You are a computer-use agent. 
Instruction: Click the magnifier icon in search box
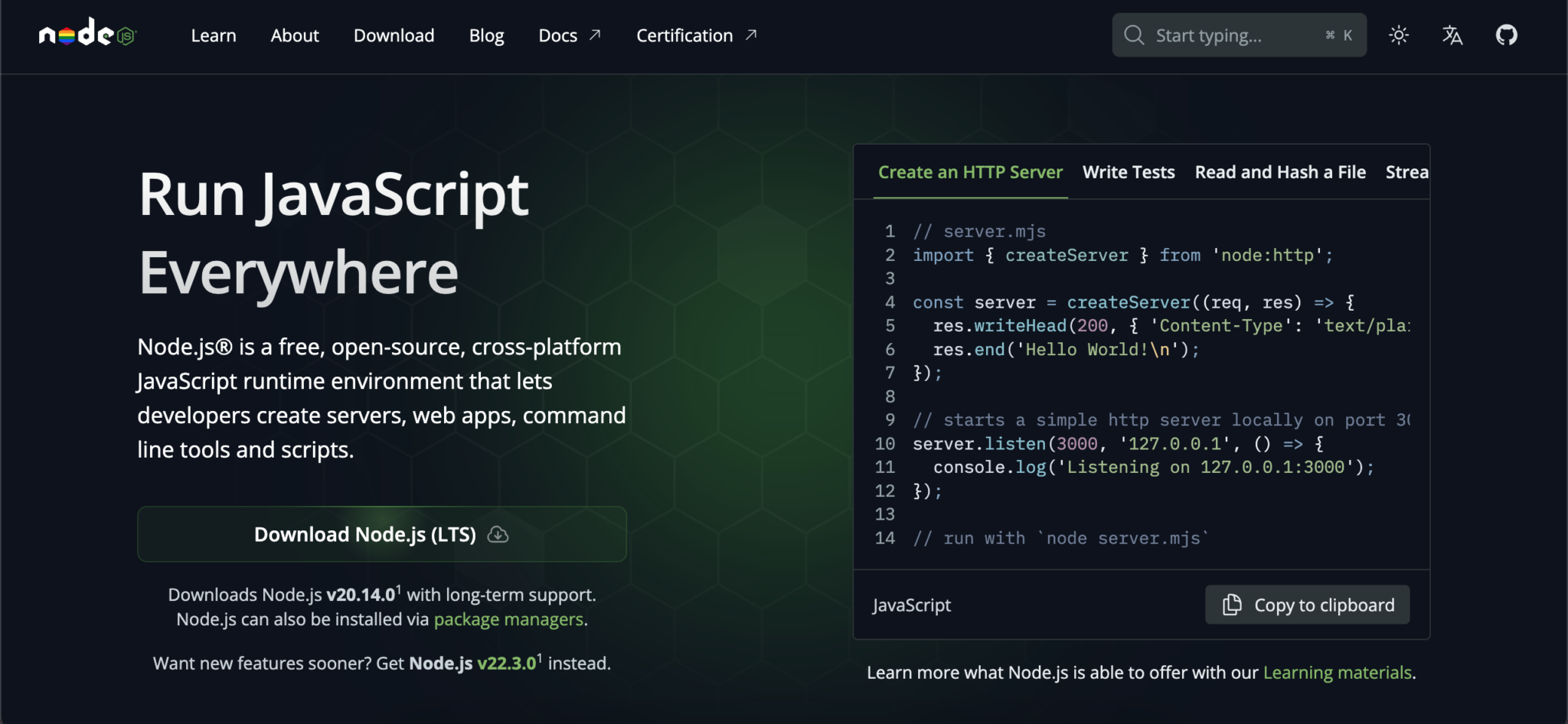[1134, 35]
